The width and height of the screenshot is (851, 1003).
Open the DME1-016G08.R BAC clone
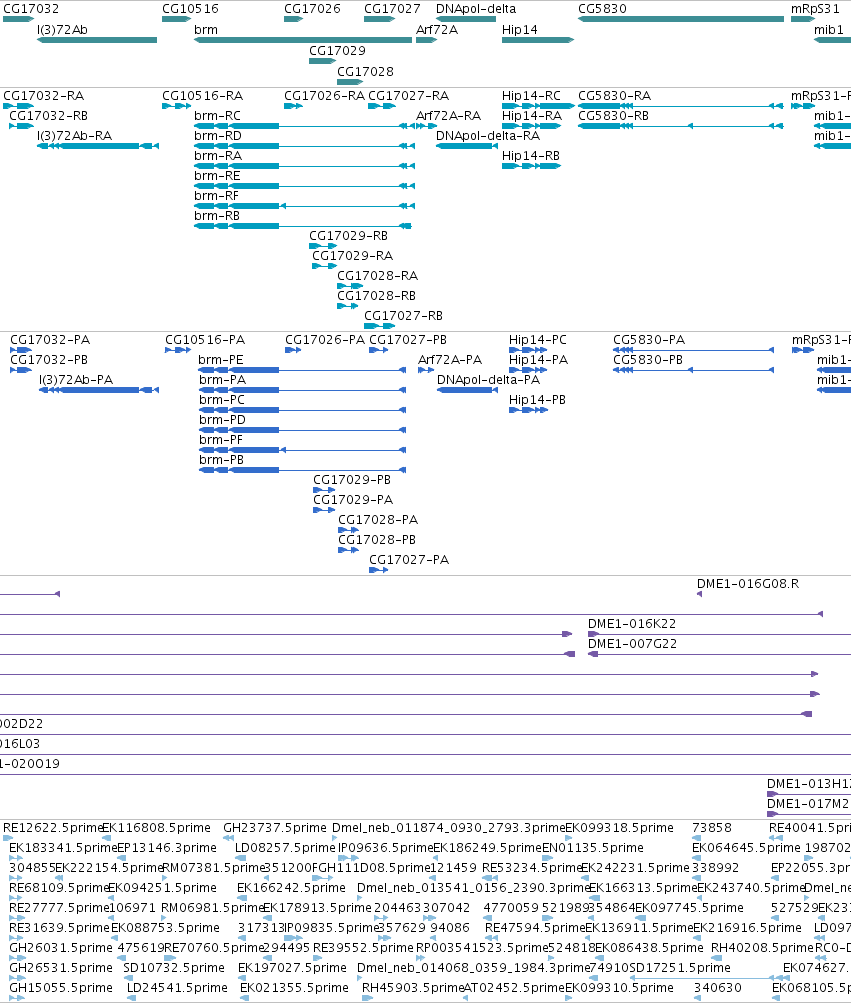[x=699, y=594]
